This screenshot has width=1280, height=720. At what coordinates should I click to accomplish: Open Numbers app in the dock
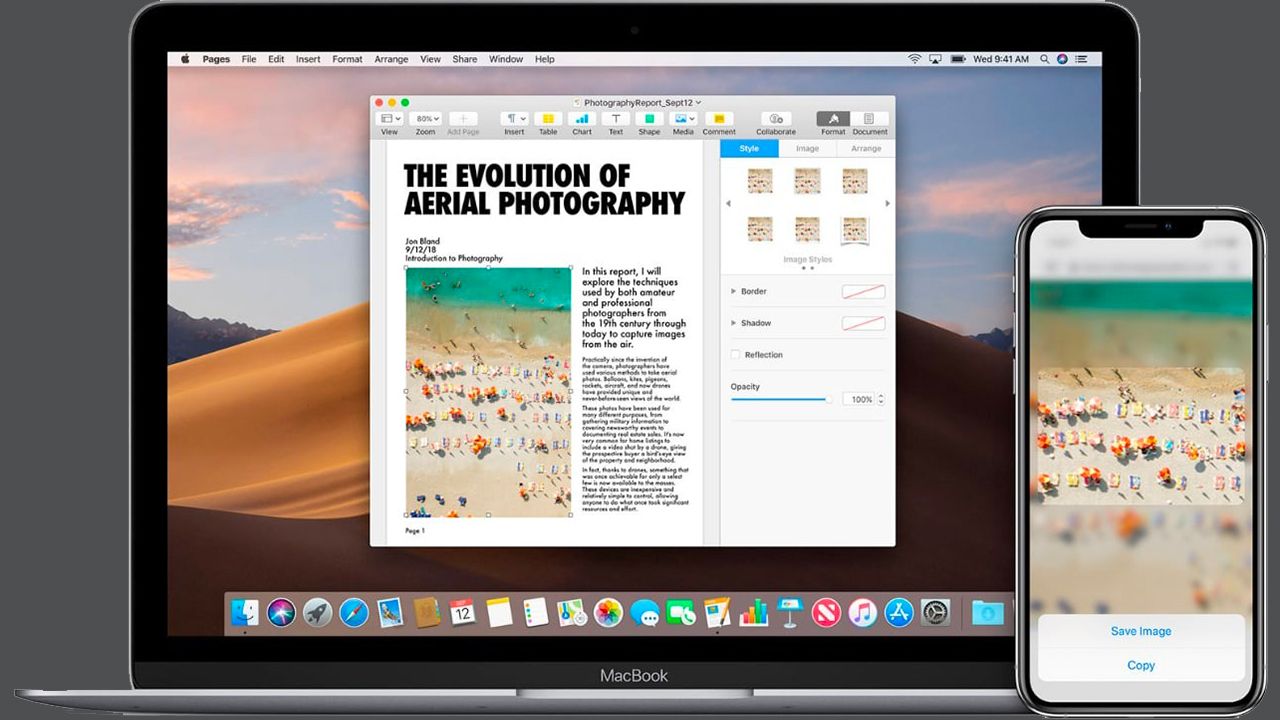coord(753,612)
